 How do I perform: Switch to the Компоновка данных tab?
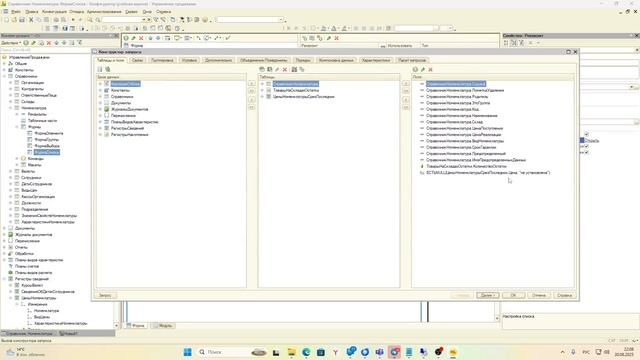336,60
